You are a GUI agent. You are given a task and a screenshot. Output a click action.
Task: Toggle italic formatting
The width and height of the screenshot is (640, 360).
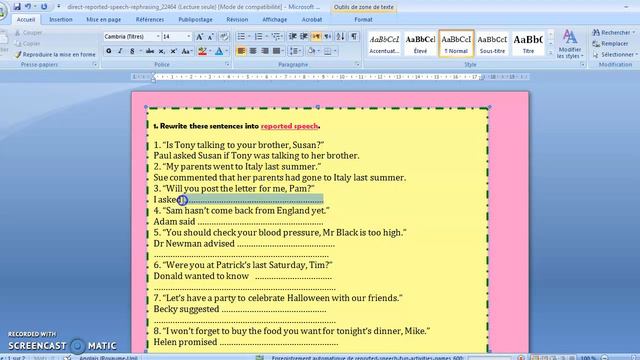coord(120,51)
